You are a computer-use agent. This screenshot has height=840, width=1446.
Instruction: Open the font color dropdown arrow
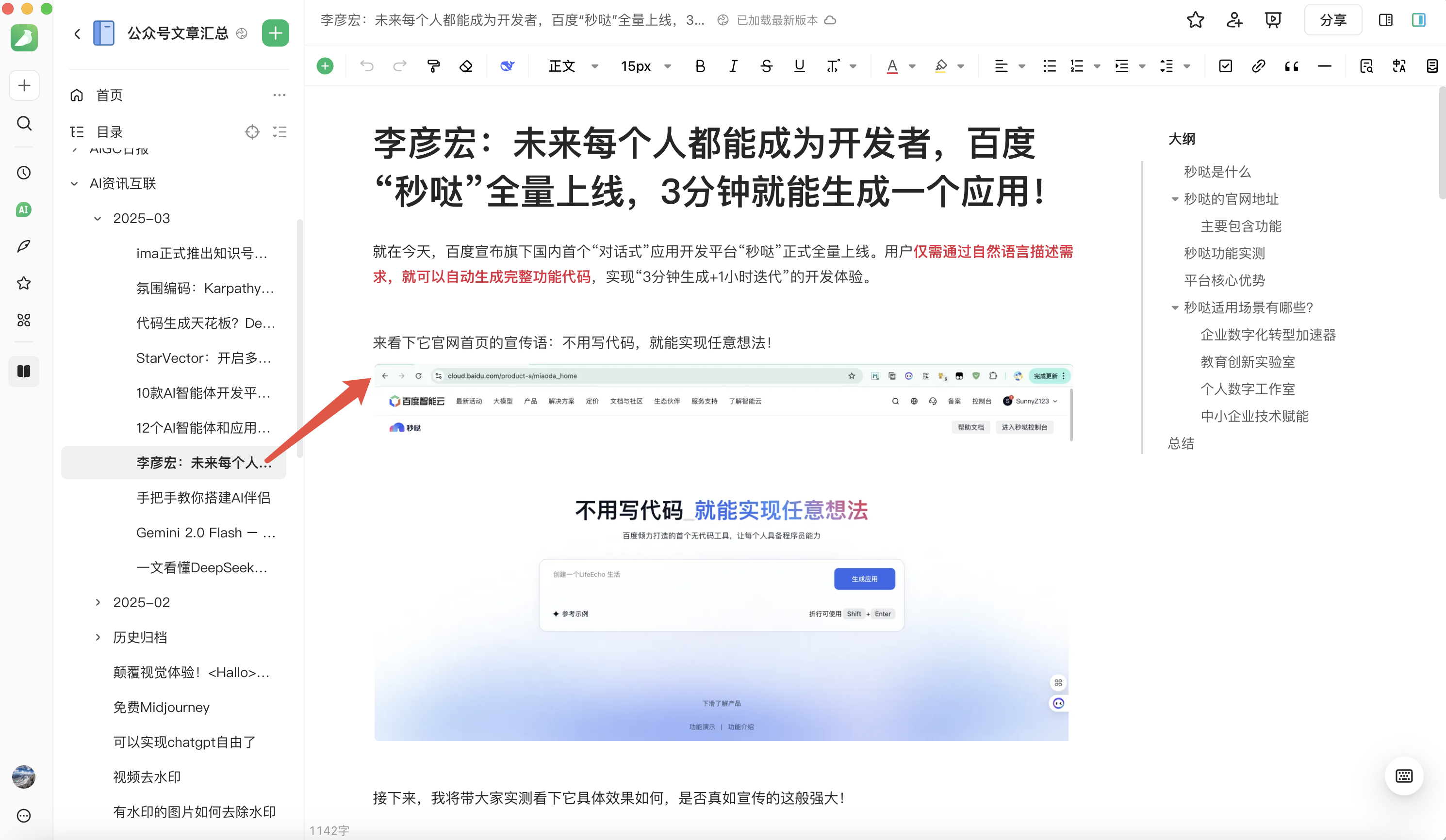pyautogui.click(x=912, y=66)
